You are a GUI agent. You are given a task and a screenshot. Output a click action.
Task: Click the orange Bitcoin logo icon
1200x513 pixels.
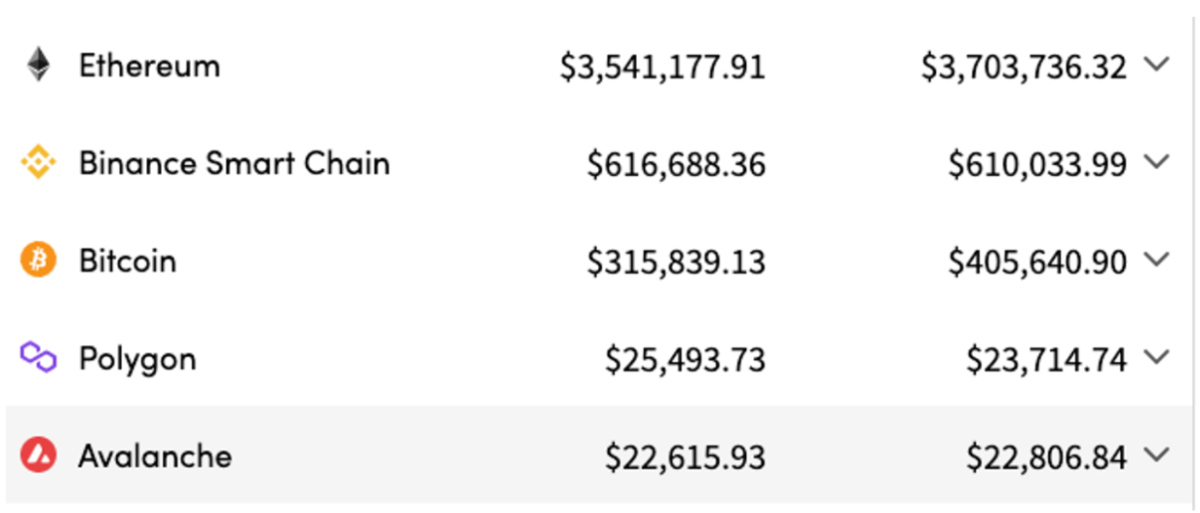(x=38, y=261)
